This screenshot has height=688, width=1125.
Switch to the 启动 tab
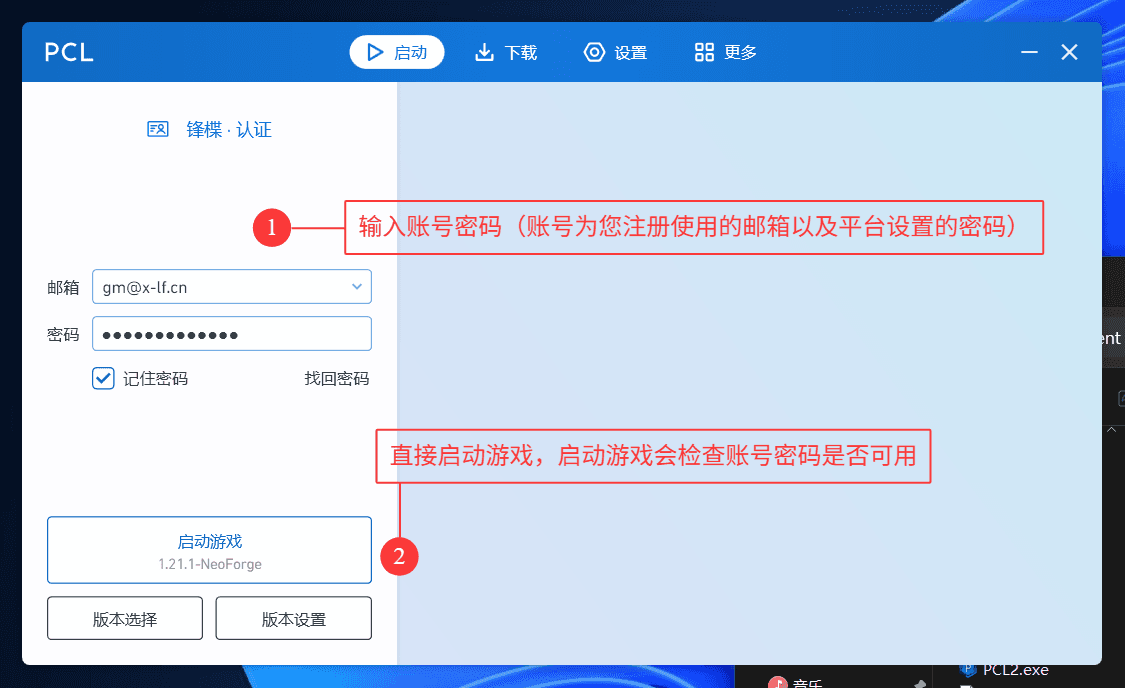pyautogui.click(x=397, y=52)
